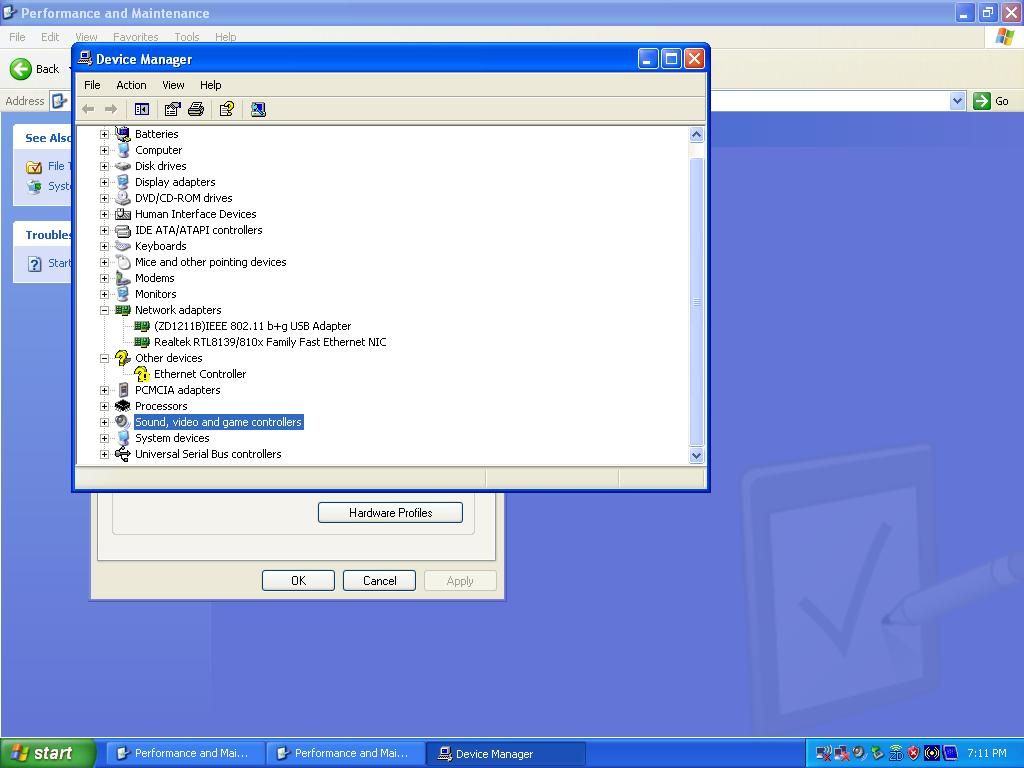Select the ZD1211B IEEE 802.11 b+g USB Adapter
This screenshot has height=768, width=1024.
click(x=252, y=326)
